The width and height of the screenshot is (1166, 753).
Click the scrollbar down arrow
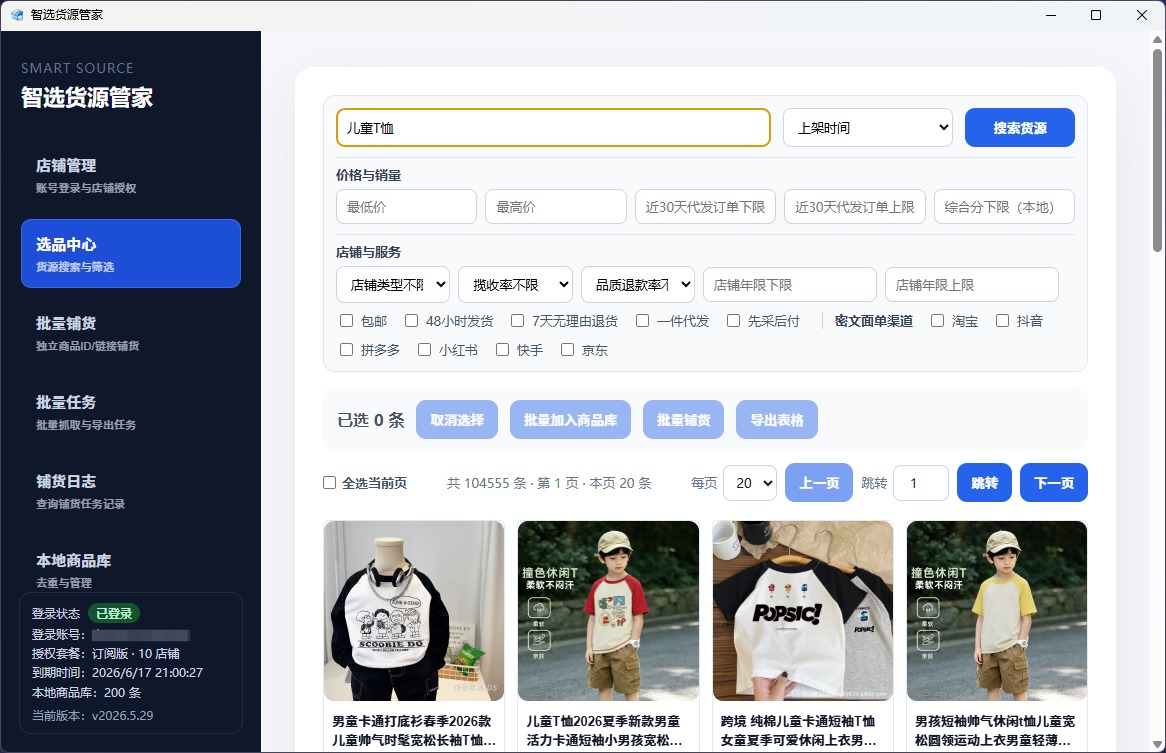pyautogui.click(x=1158, y=745)
